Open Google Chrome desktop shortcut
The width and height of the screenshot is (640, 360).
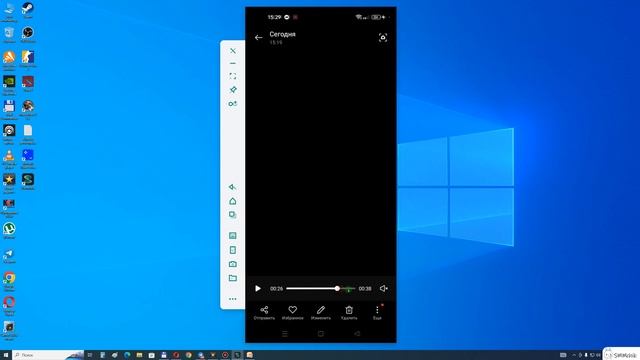click(x=9, y=281)
